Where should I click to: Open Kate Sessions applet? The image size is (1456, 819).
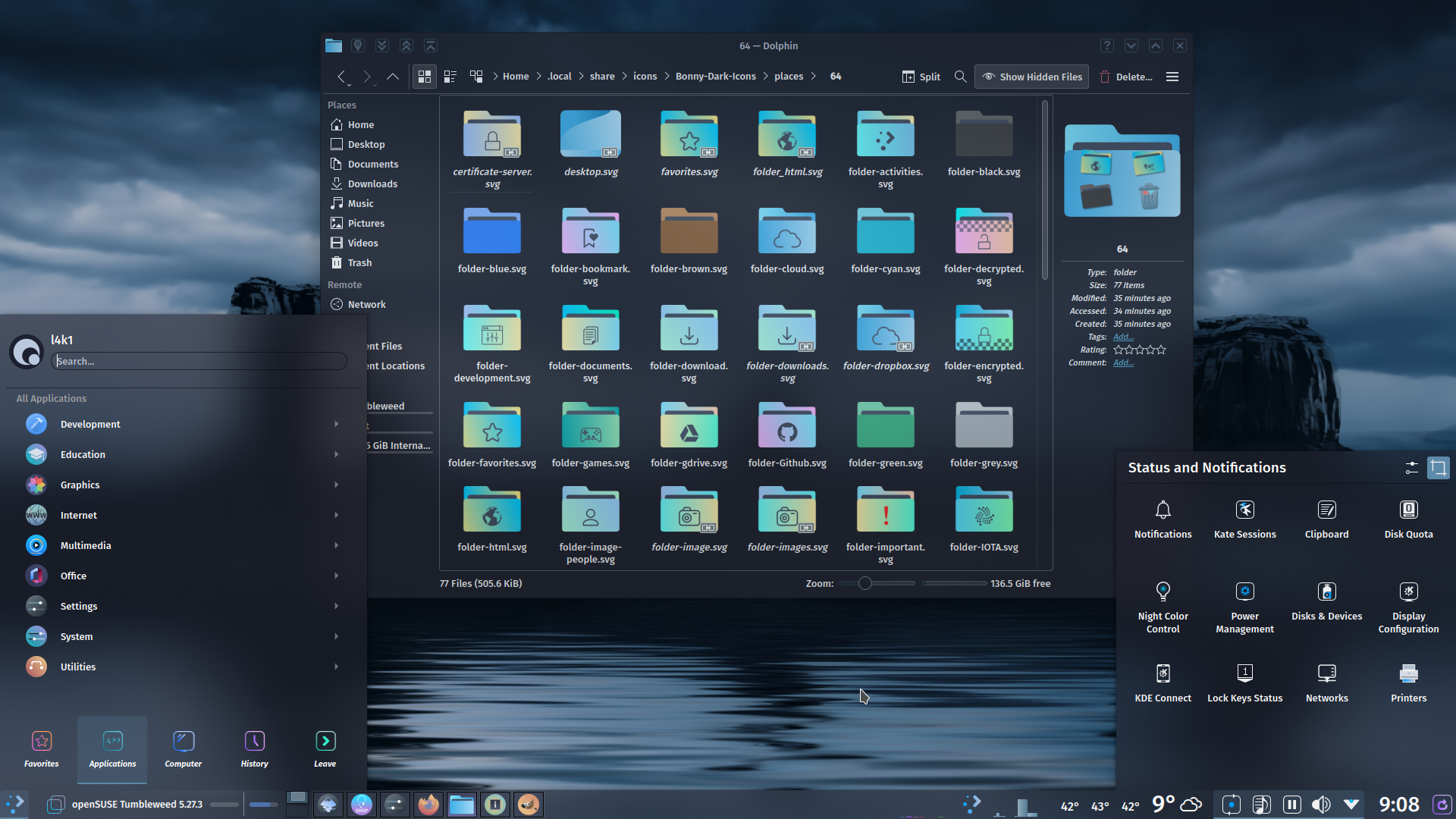1245,519
